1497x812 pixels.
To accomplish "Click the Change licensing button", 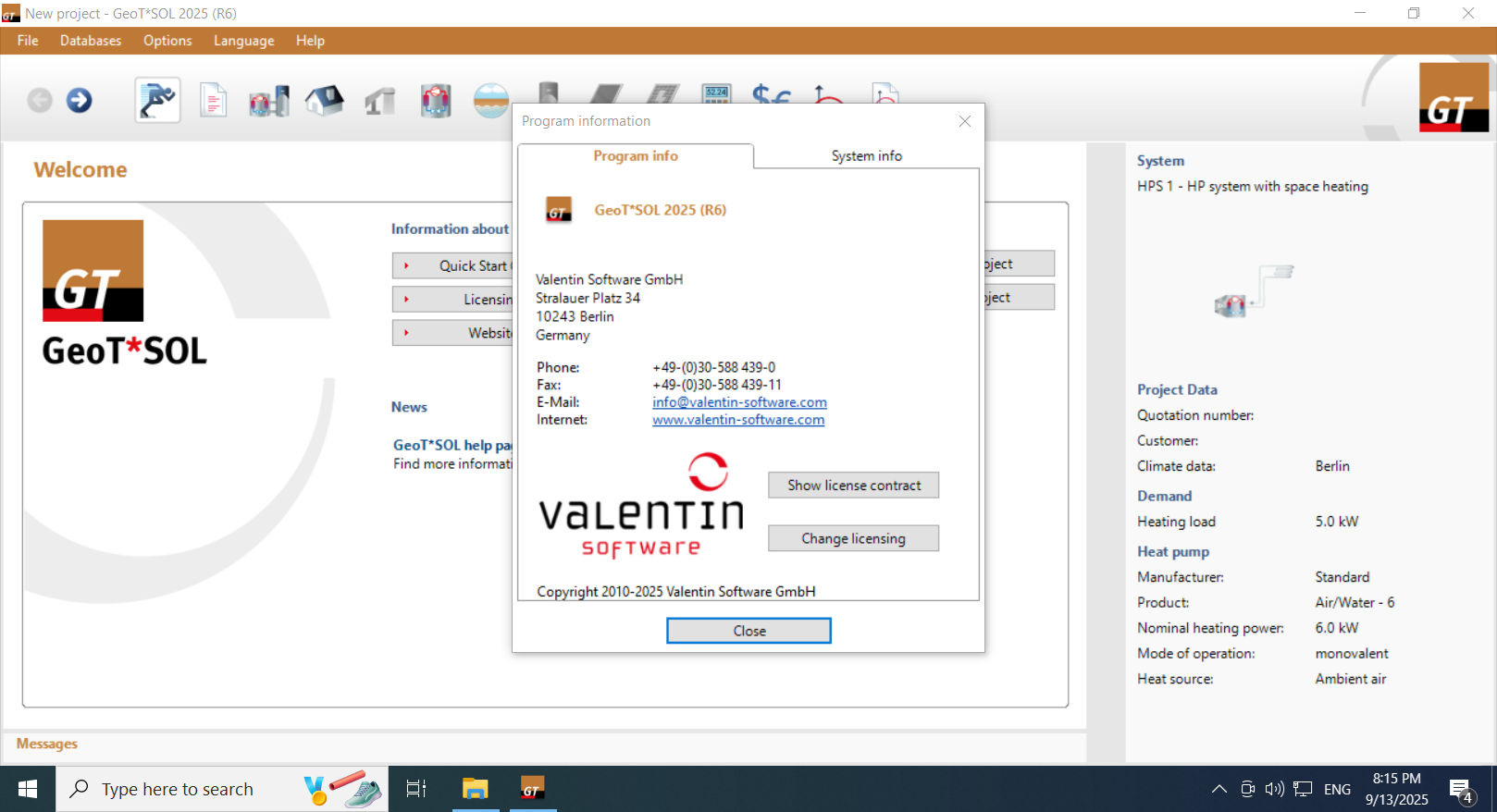I will tap(853, 538).
